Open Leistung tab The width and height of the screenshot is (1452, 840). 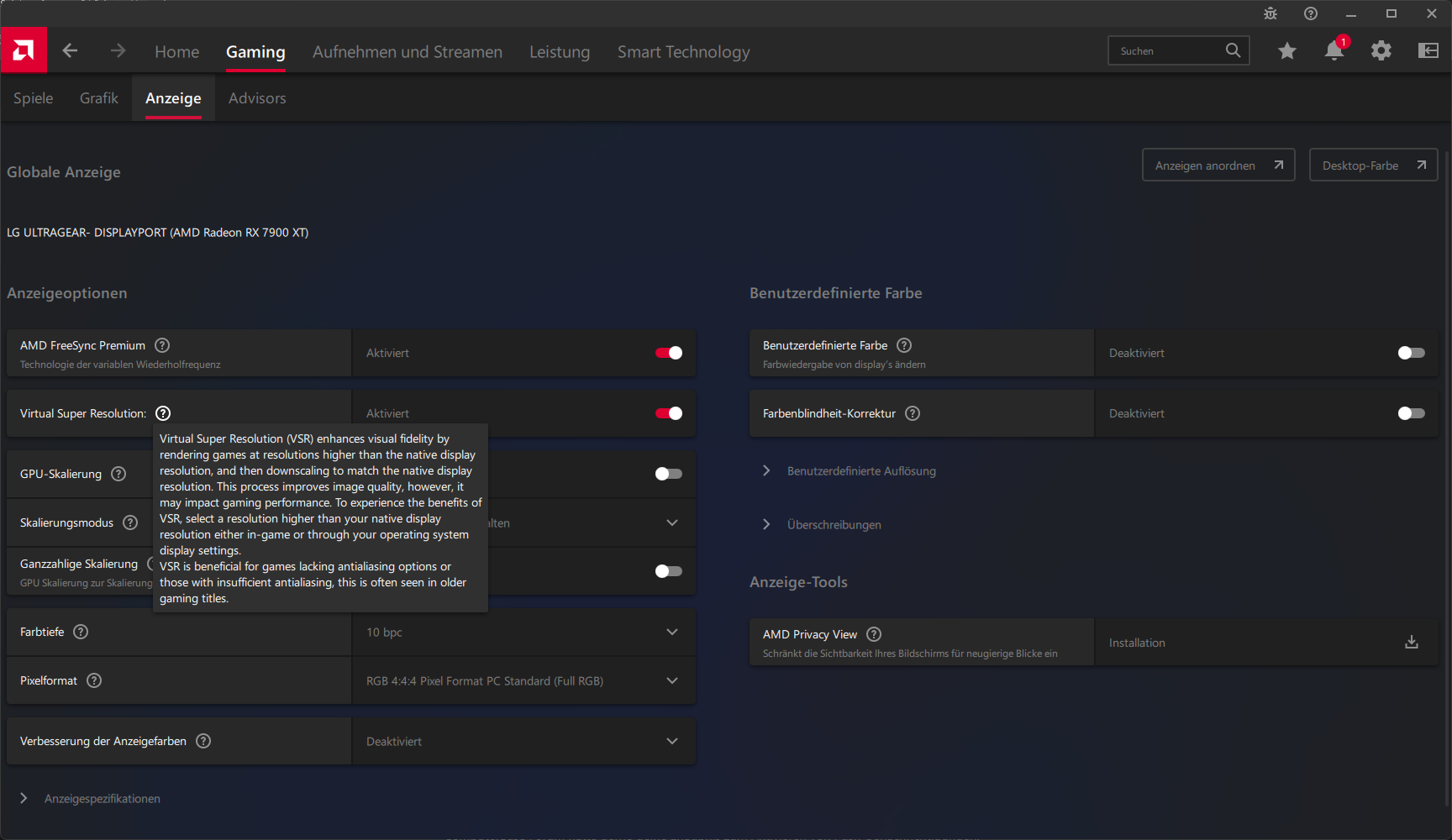coord(560,52)
